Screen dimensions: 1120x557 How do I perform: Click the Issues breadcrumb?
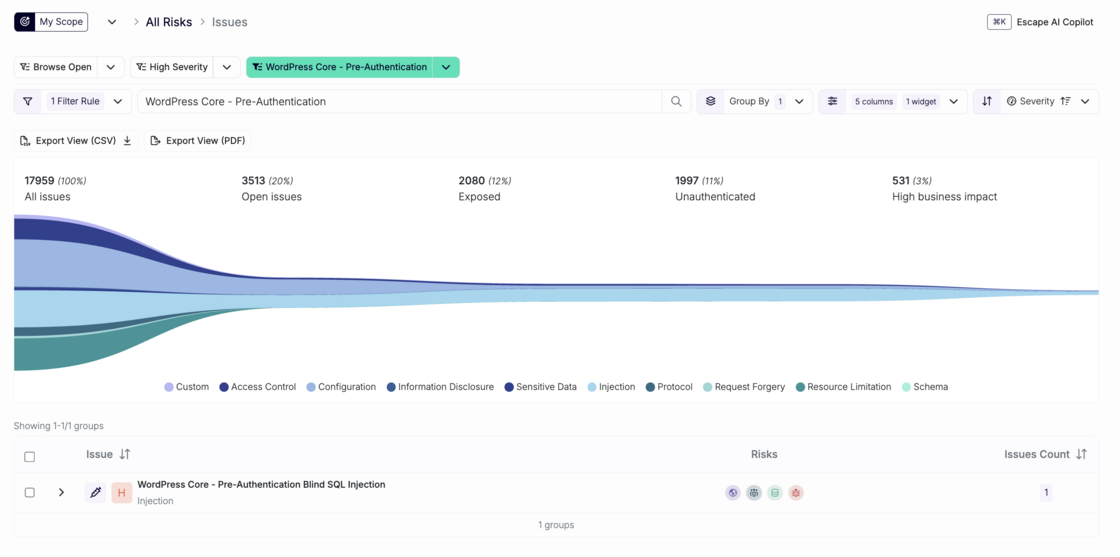click(229, 22)
